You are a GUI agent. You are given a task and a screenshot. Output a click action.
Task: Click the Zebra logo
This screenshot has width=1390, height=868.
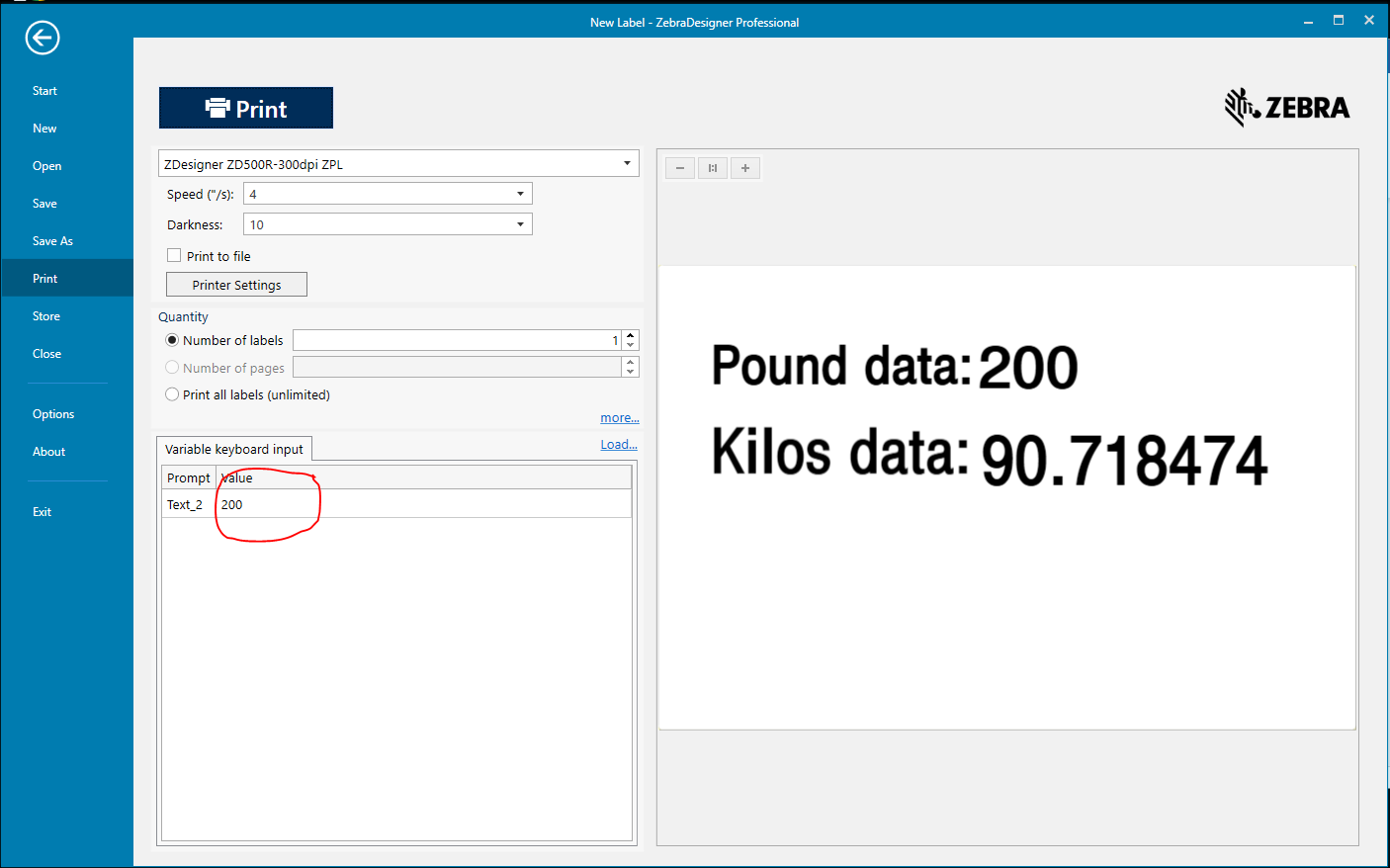coord(1286,107)
